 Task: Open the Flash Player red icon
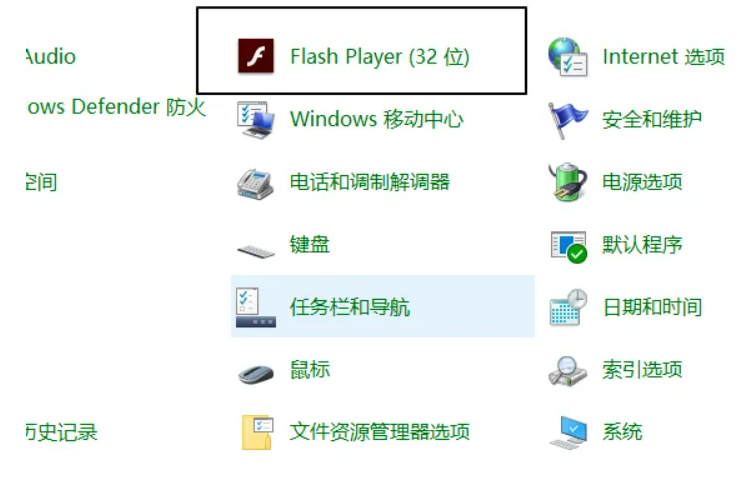pos(256,56)
